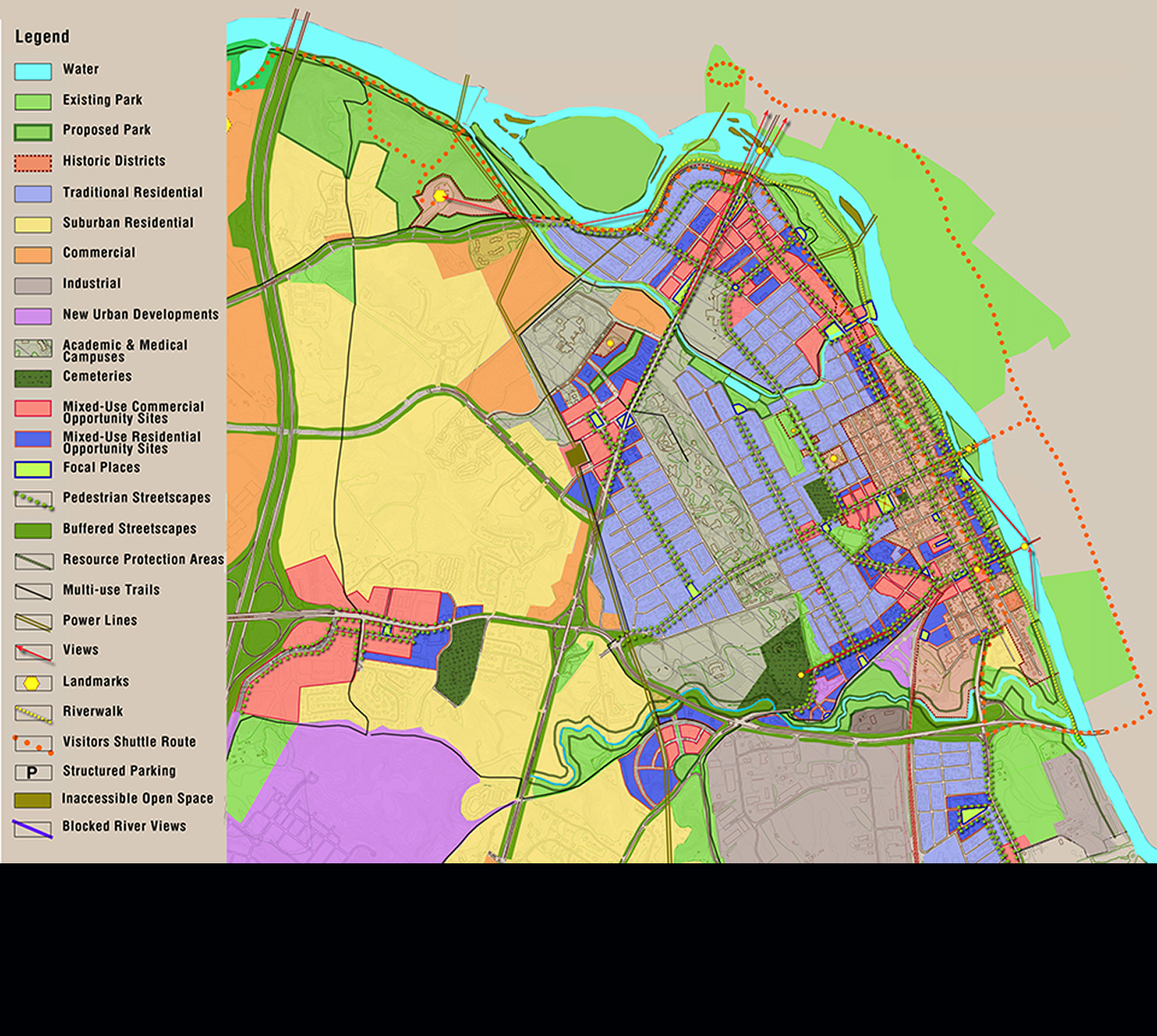Click the Traditional Residential swatch
1157x1036 pixels.
point(32,193)
